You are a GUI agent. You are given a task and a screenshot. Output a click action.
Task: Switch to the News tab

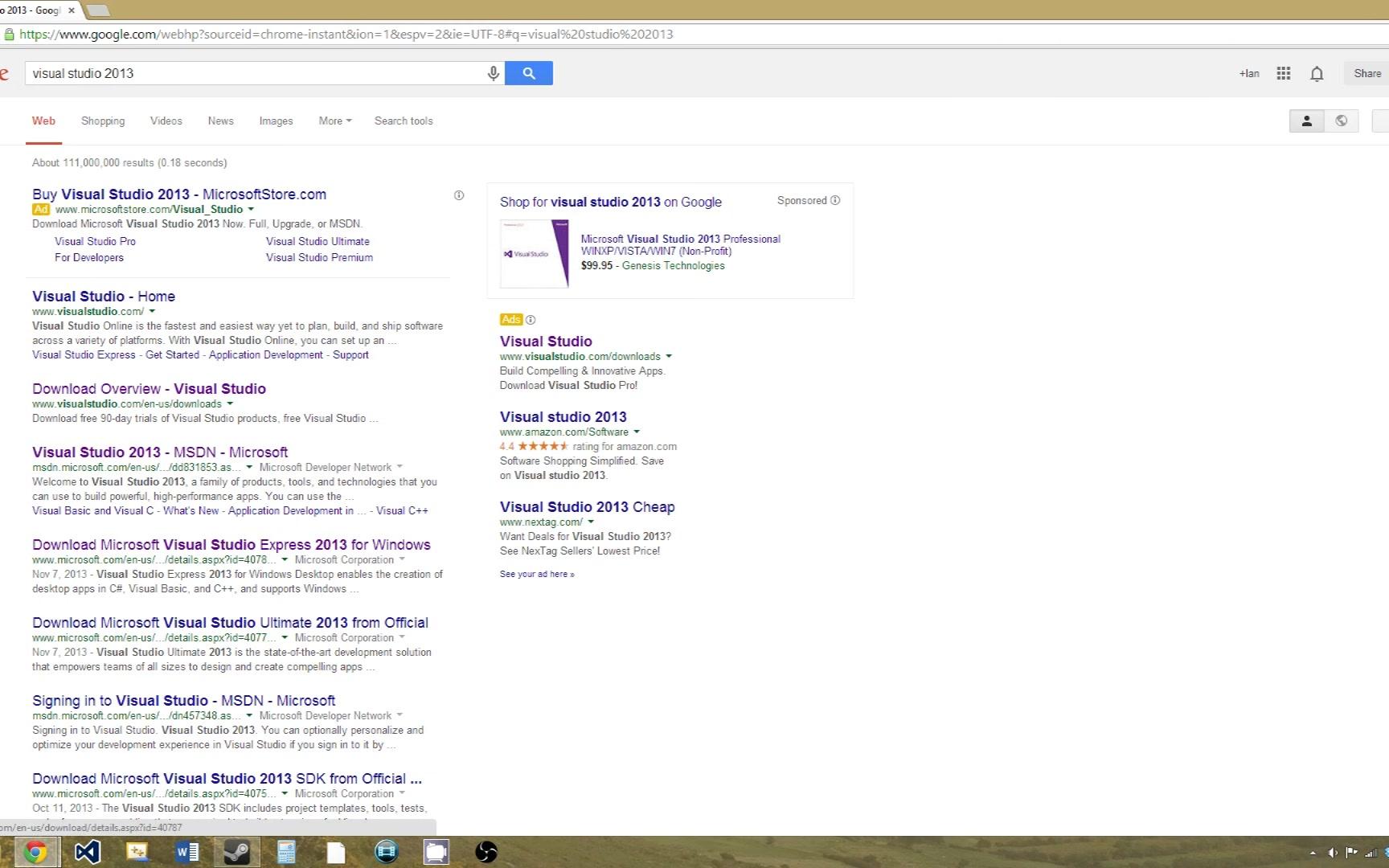point(221,121)
